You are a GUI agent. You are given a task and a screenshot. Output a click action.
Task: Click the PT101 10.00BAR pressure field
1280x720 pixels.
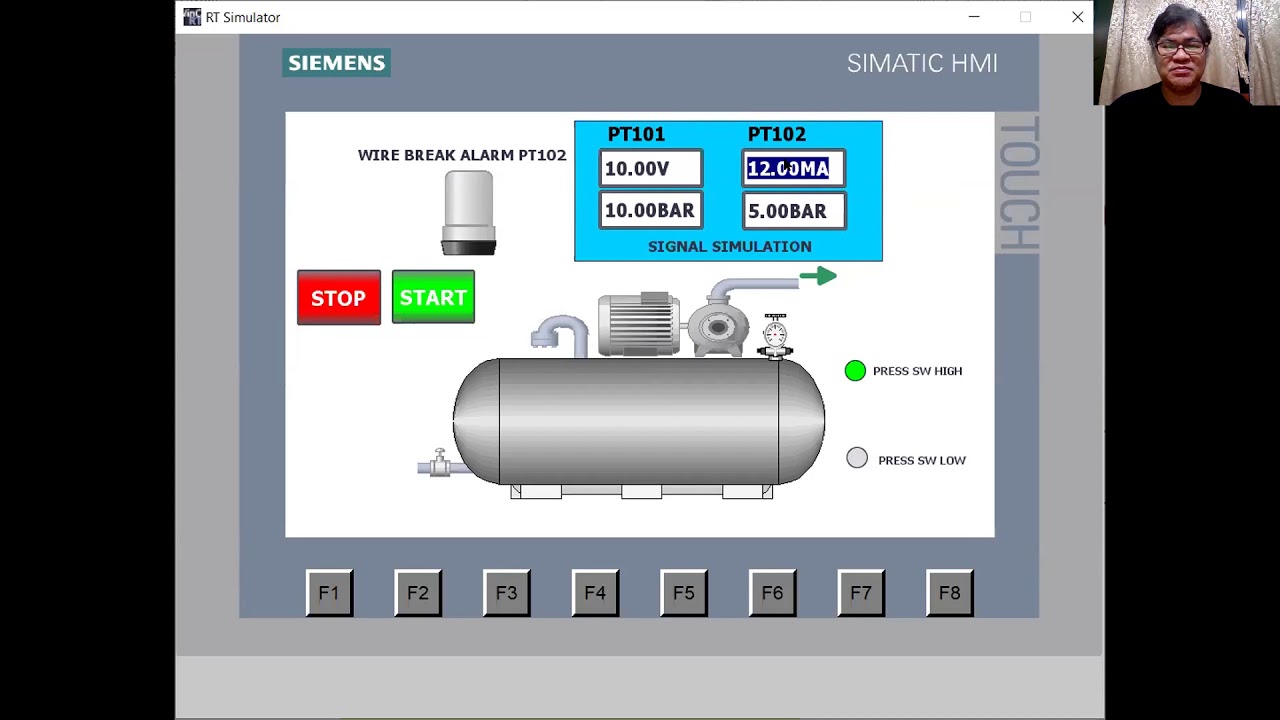tap(651, 211)
